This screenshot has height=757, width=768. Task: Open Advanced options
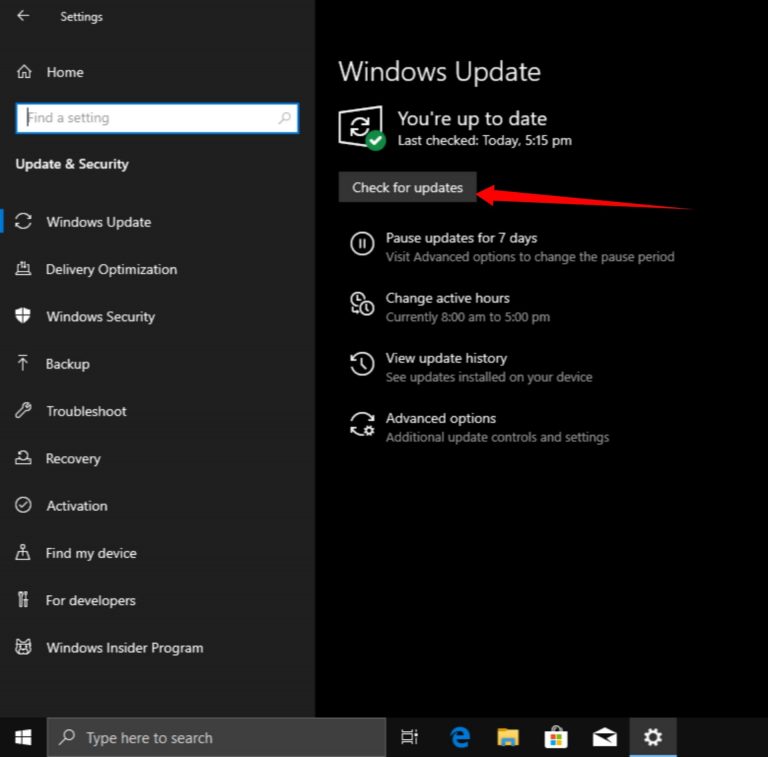coord(440,418)
